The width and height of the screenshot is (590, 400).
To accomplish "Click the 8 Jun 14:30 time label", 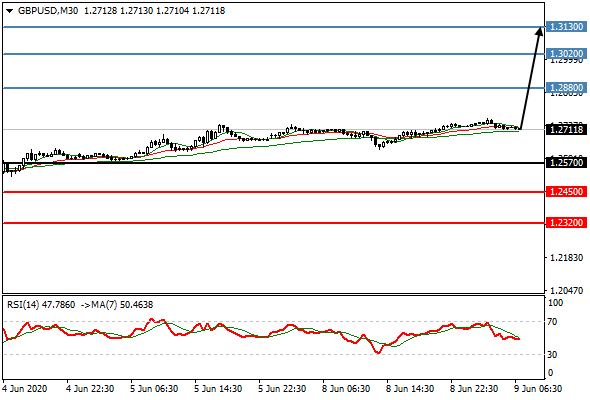I will pyautogui.click(x=410, y=389).
